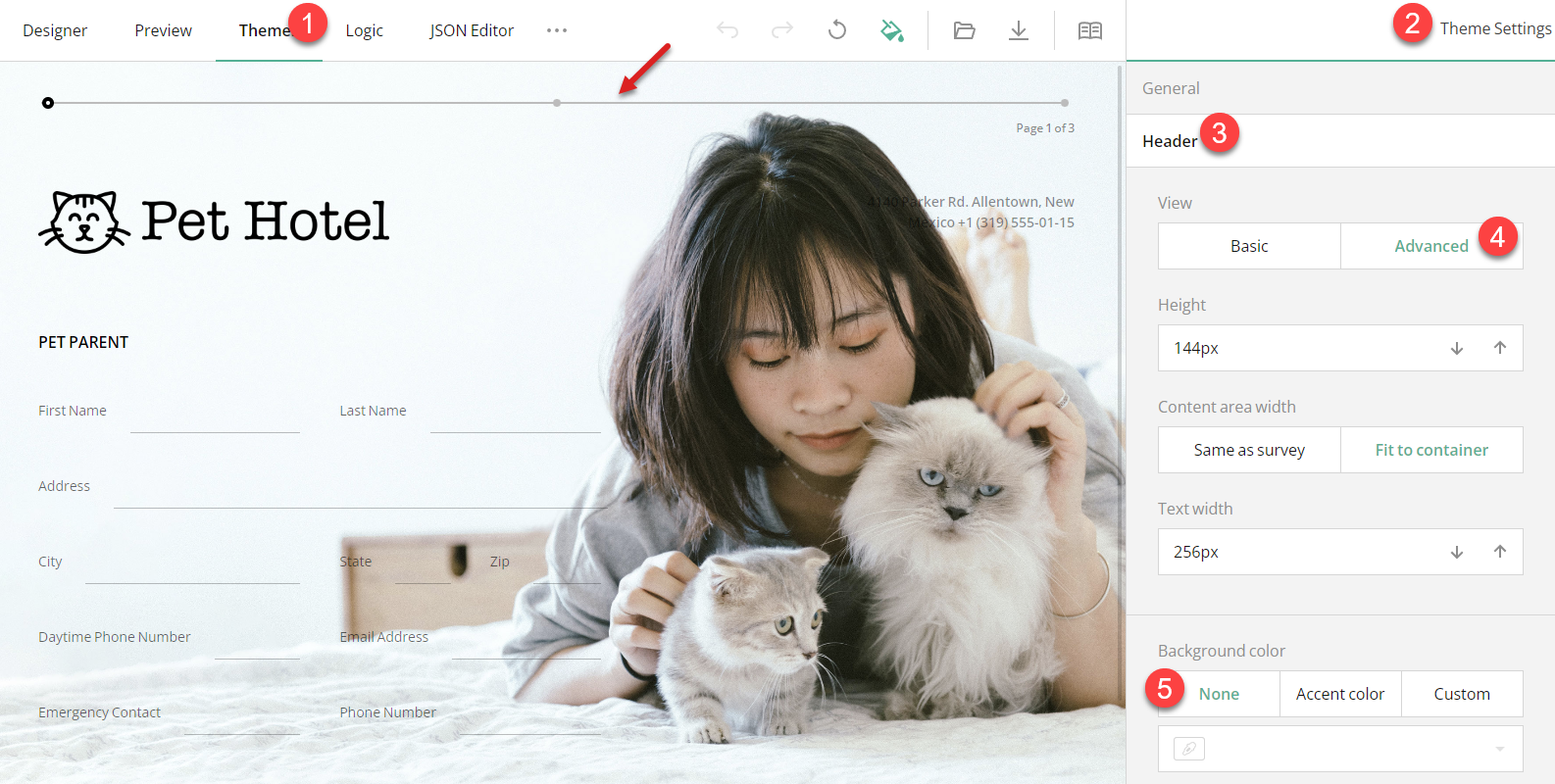The width and height of the screenshot is (1555, 784).
Task: Select Custom background color option
Action: [x=1461, y=694]
